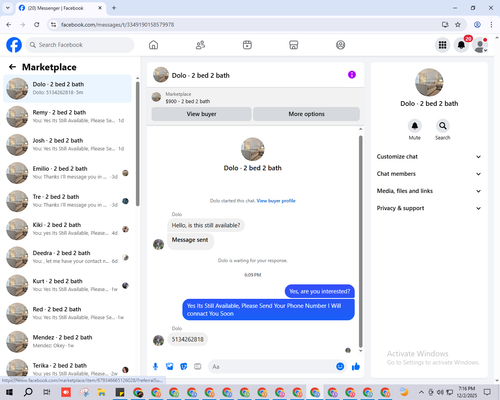The image size is (500, 400).
Task: Click the chat messages scrollbar
Action: (360, 242)
